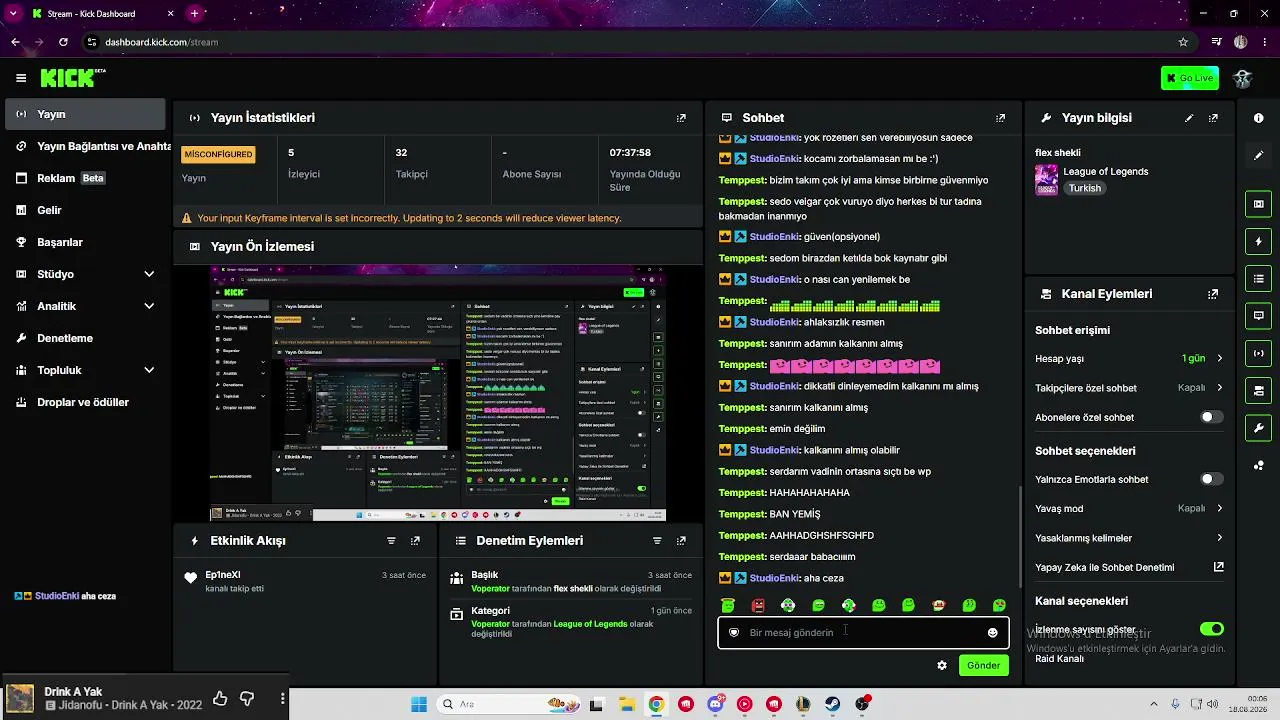Enable Abonelere özel sohbet toggle
This screenshot has width=1280, height=720.
(1211, 417)
